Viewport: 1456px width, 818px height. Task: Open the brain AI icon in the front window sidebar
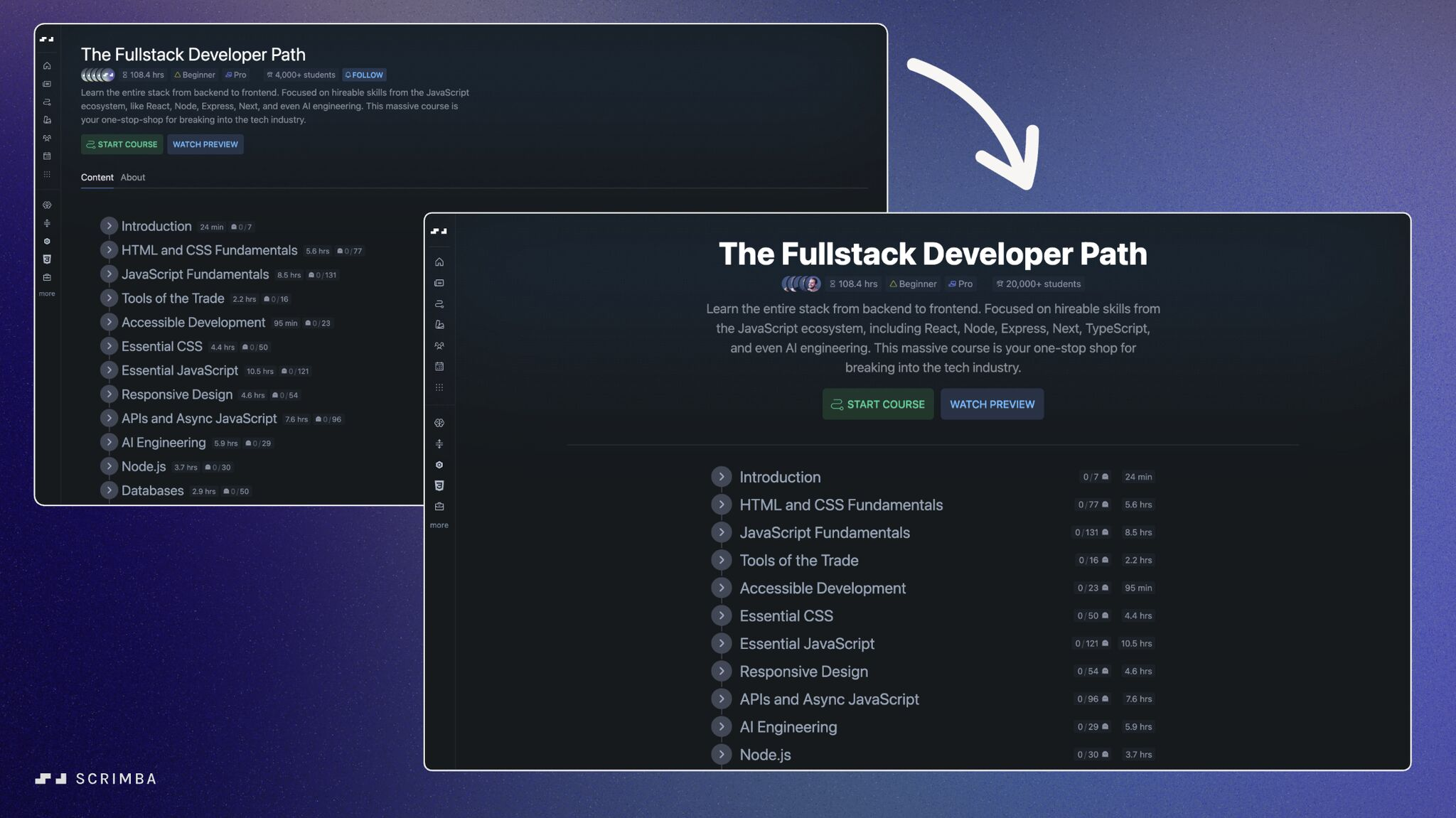click(x=439, y=423)
